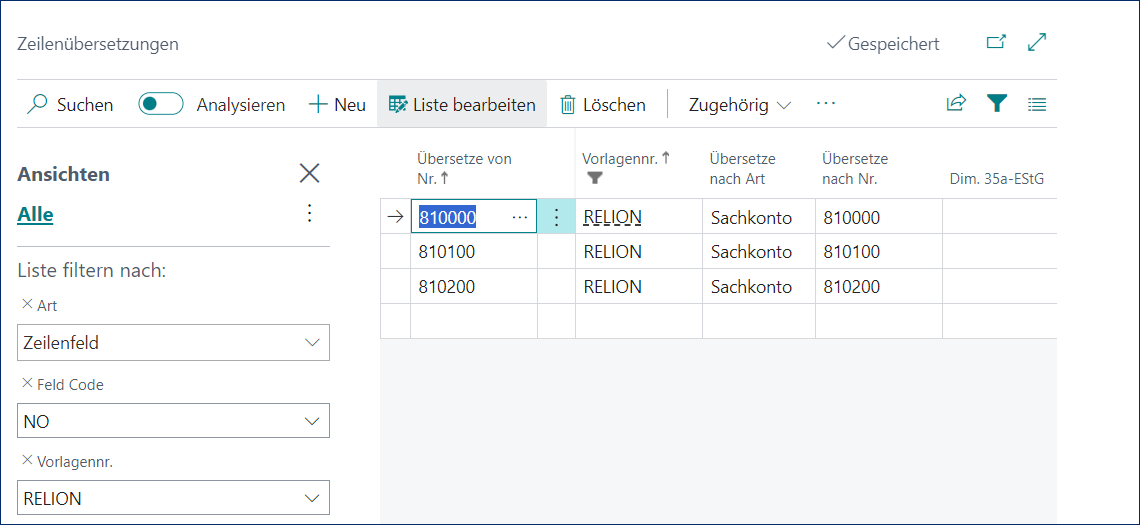The height and width of the screenshot is (525, 1140).
Task: Click the Gespeichert status indicator
Action: coord(883,44)
